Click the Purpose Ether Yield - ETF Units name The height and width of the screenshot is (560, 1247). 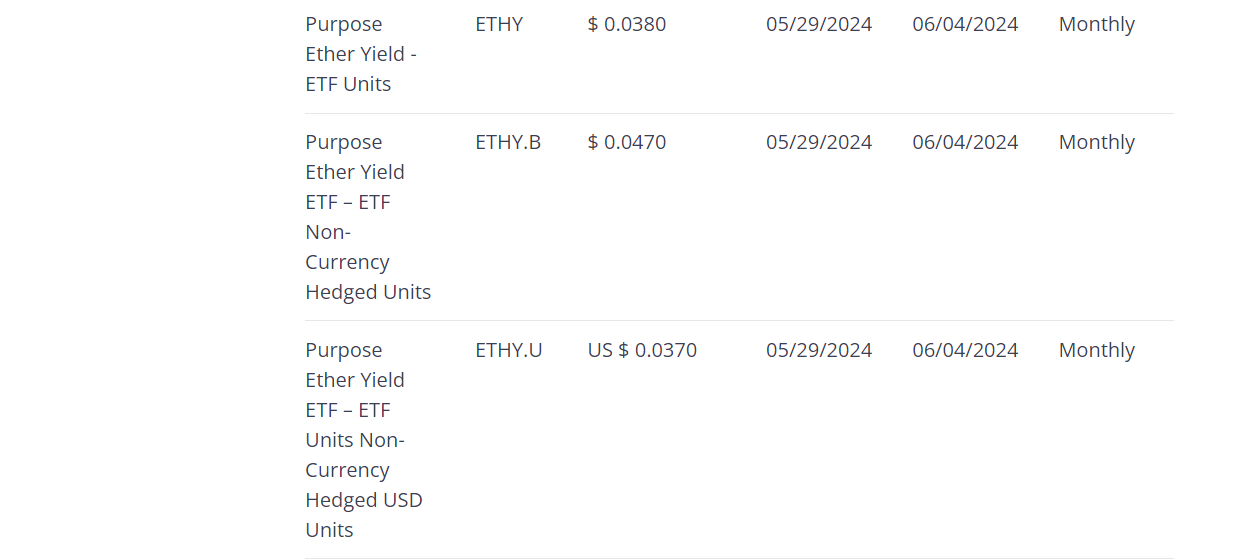[361, 54]
